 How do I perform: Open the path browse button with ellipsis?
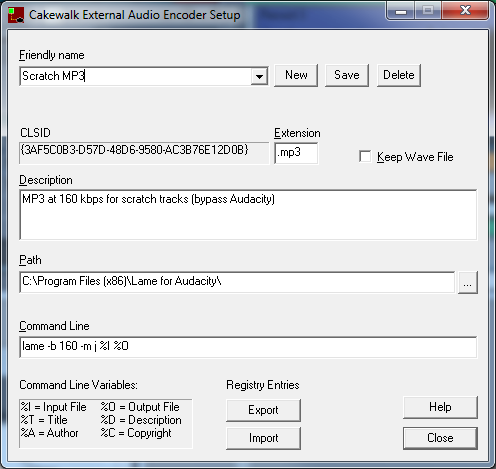click(x=468, y=283)
